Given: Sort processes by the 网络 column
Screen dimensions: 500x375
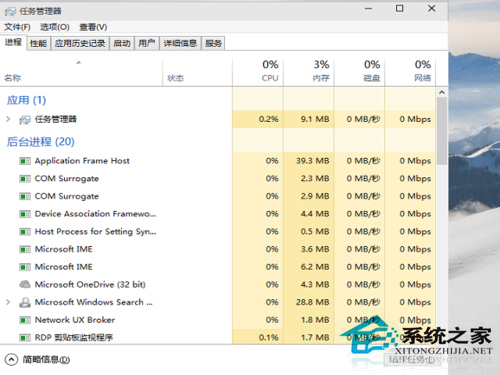Looking at the screenshot, I should pyautogui.click(x=410, y=71).
